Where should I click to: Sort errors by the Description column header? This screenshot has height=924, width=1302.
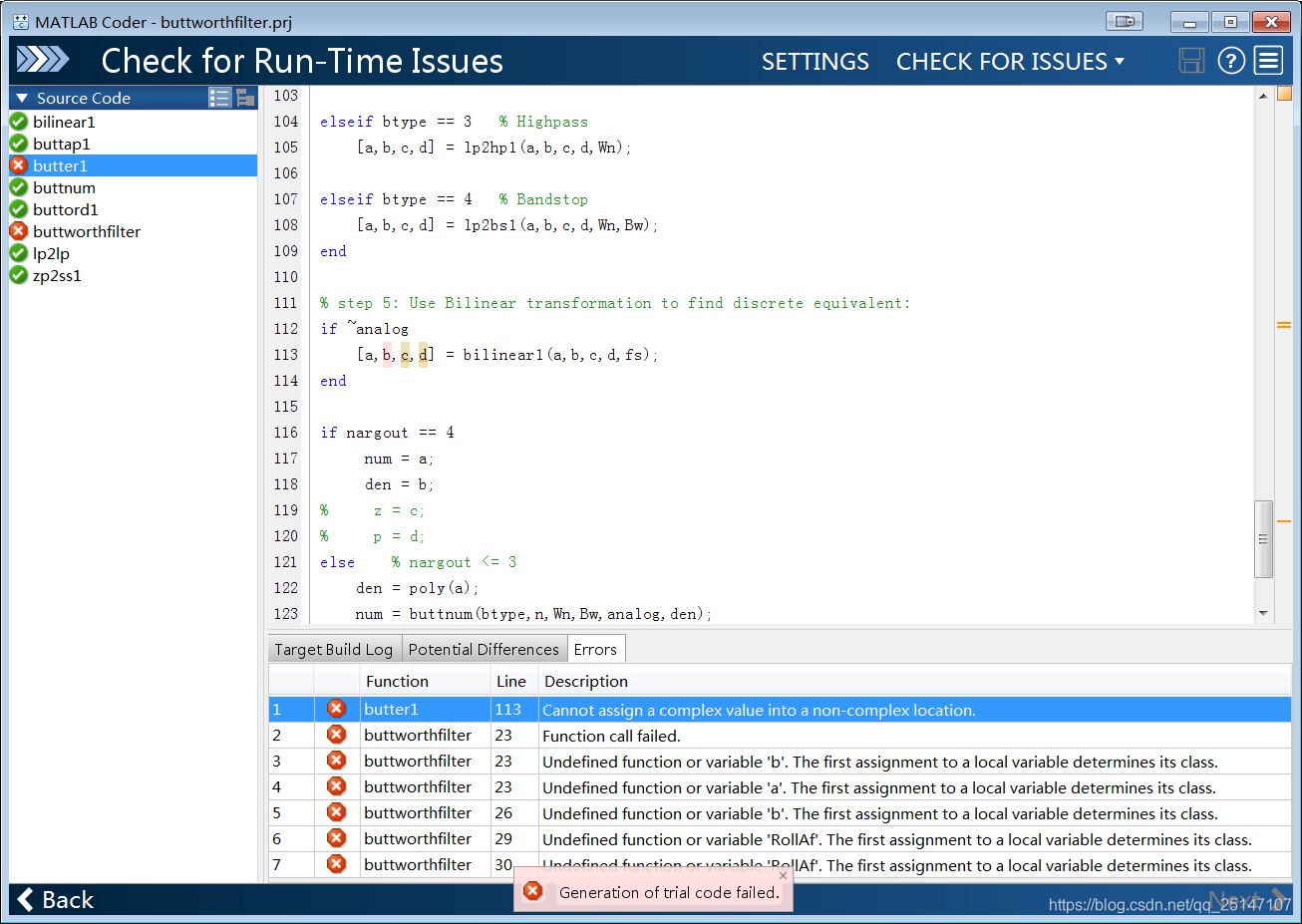click(x=914, y=682)
